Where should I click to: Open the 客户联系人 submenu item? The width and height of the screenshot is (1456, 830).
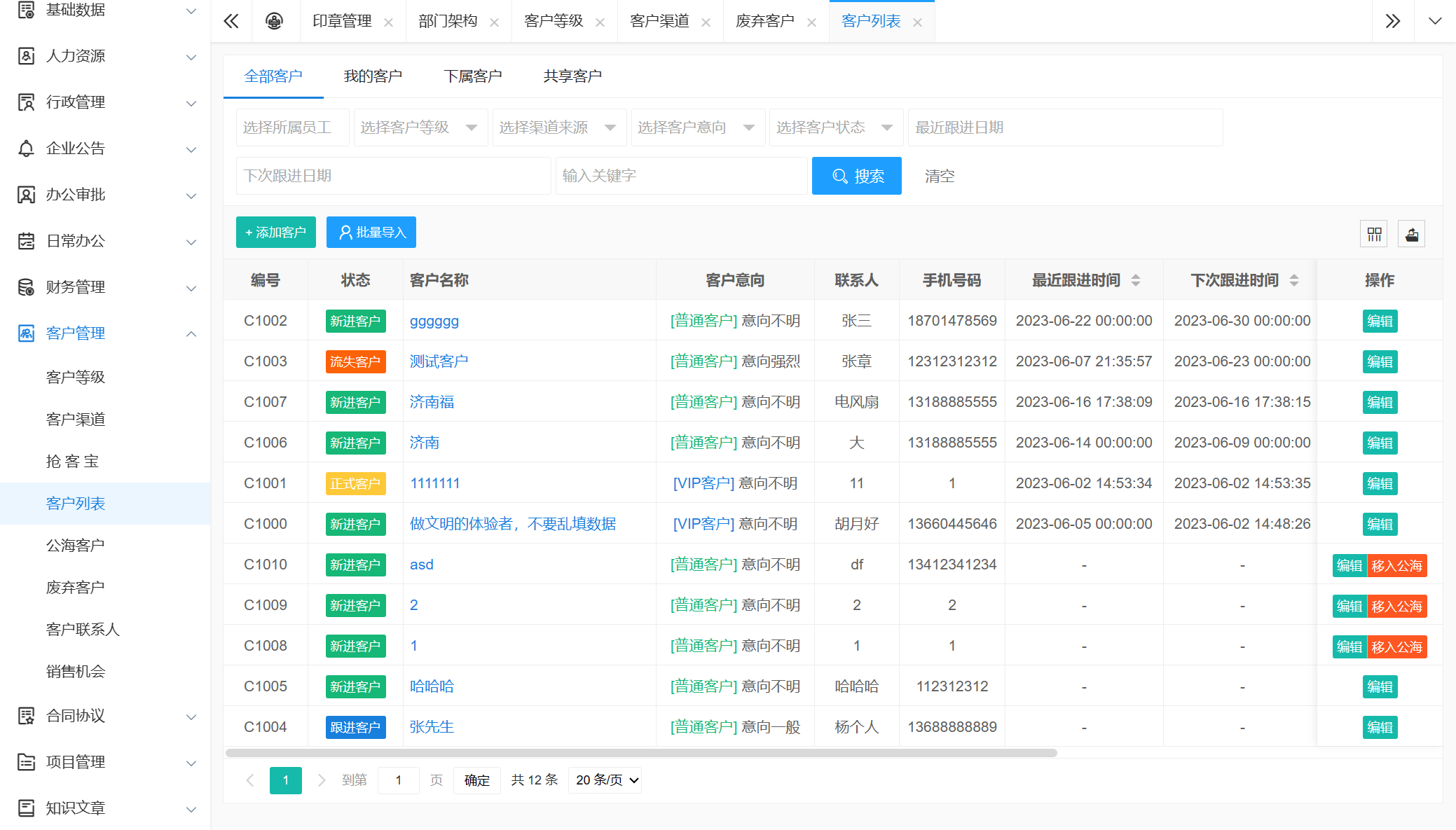click(83, 629)
